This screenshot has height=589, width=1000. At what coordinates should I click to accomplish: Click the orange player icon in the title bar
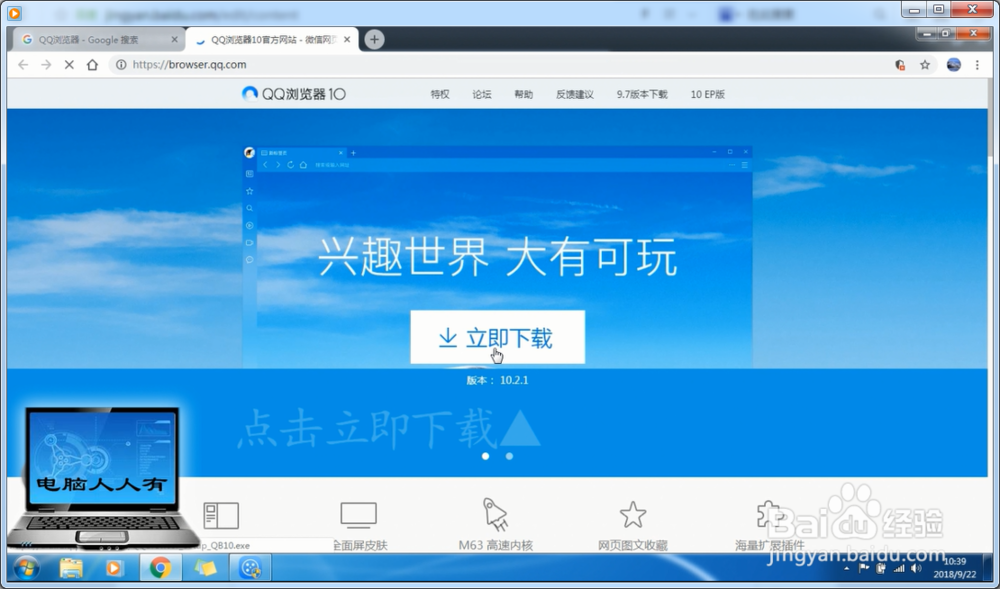[14, 12]
